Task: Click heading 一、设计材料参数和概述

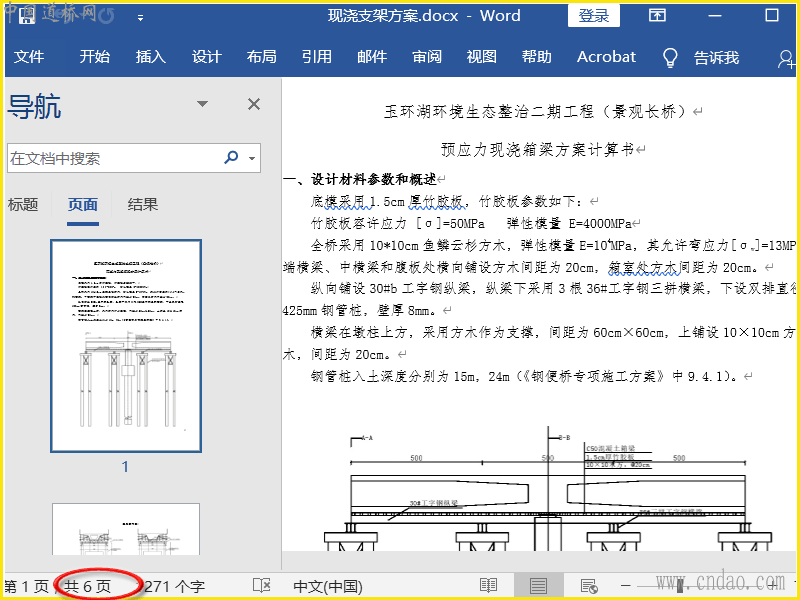Action: (x=360, y=179)
